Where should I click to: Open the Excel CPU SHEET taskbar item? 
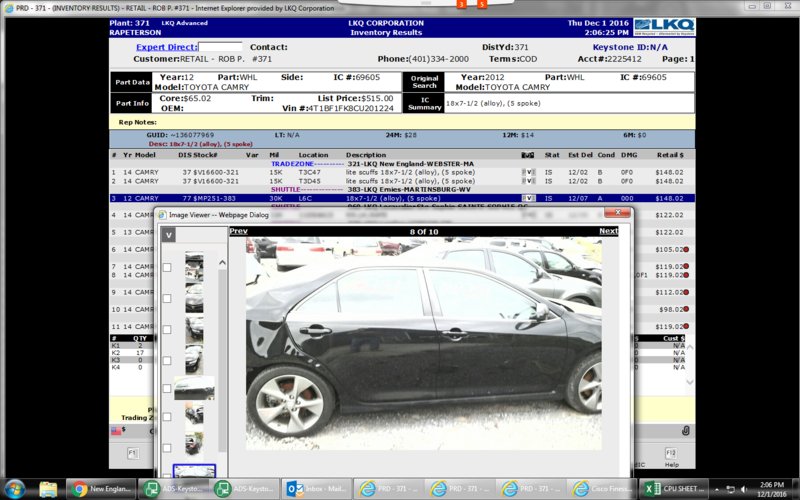pos(673,489)
